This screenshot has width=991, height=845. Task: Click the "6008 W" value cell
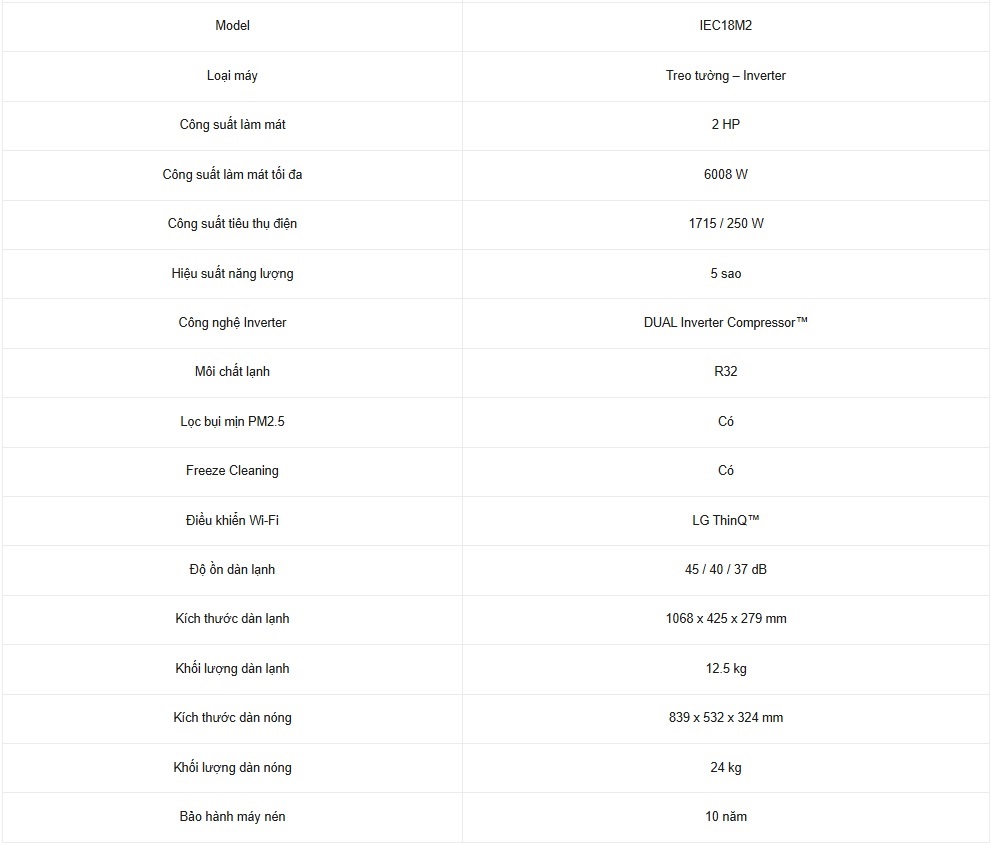[725, 175]
